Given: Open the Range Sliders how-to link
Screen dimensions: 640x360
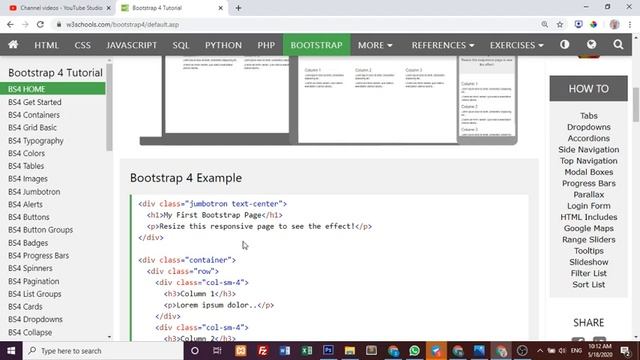Looking at the screenshot, I should 589,240.
